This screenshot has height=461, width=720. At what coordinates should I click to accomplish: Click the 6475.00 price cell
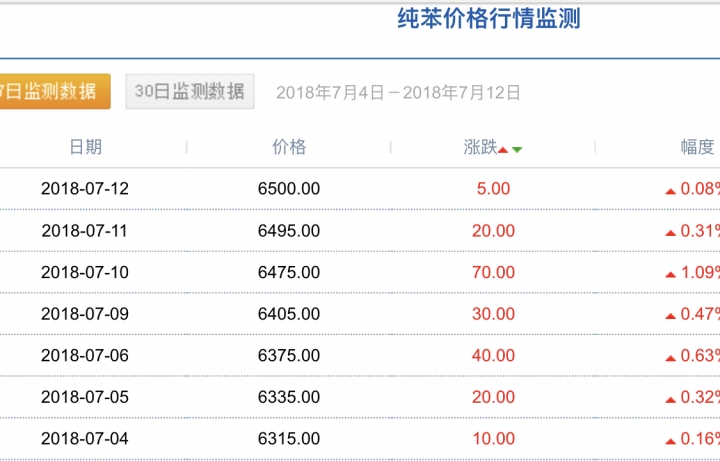[289, 272]
